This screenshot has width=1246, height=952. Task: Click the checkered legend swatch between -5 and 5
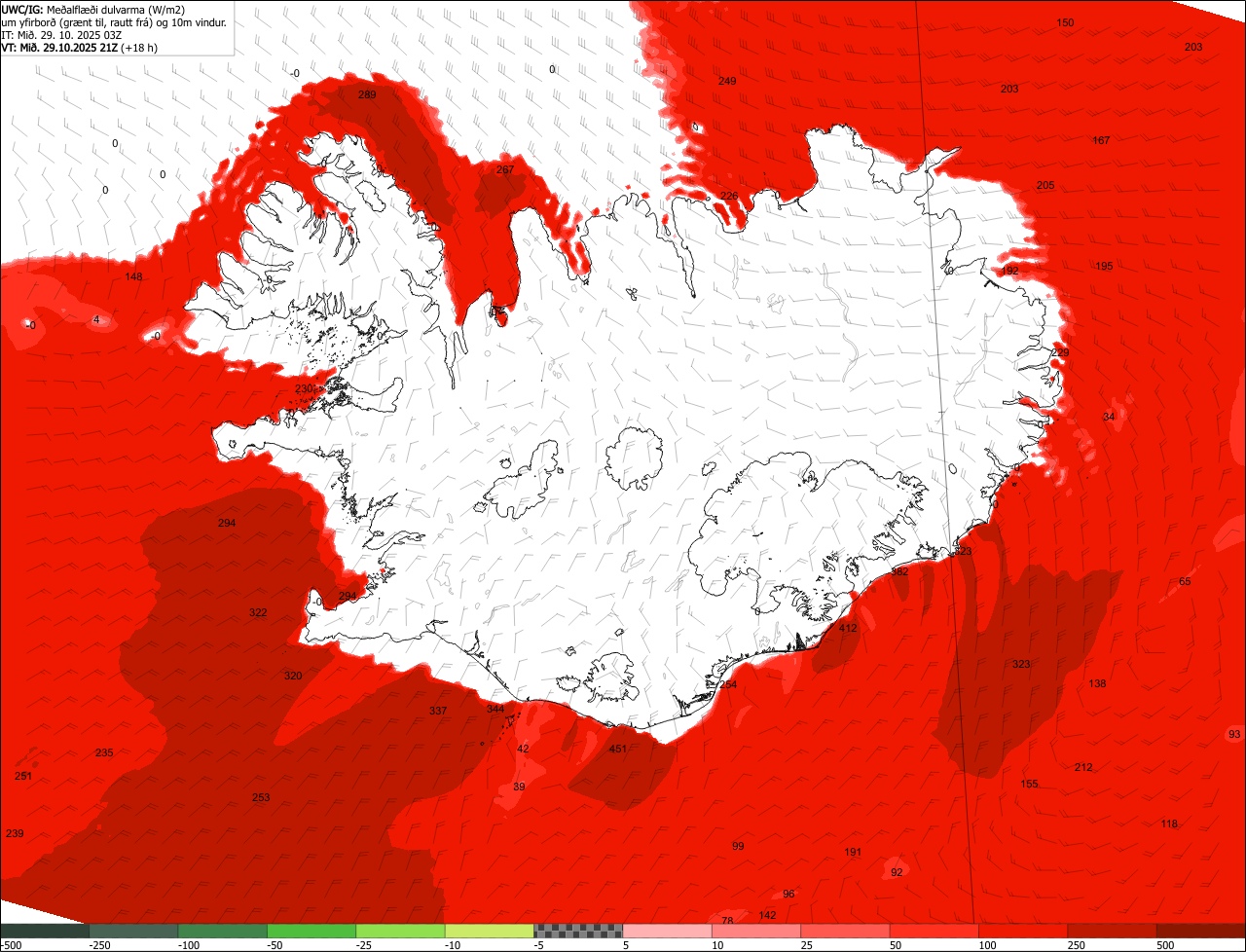[x=578, y=931]
